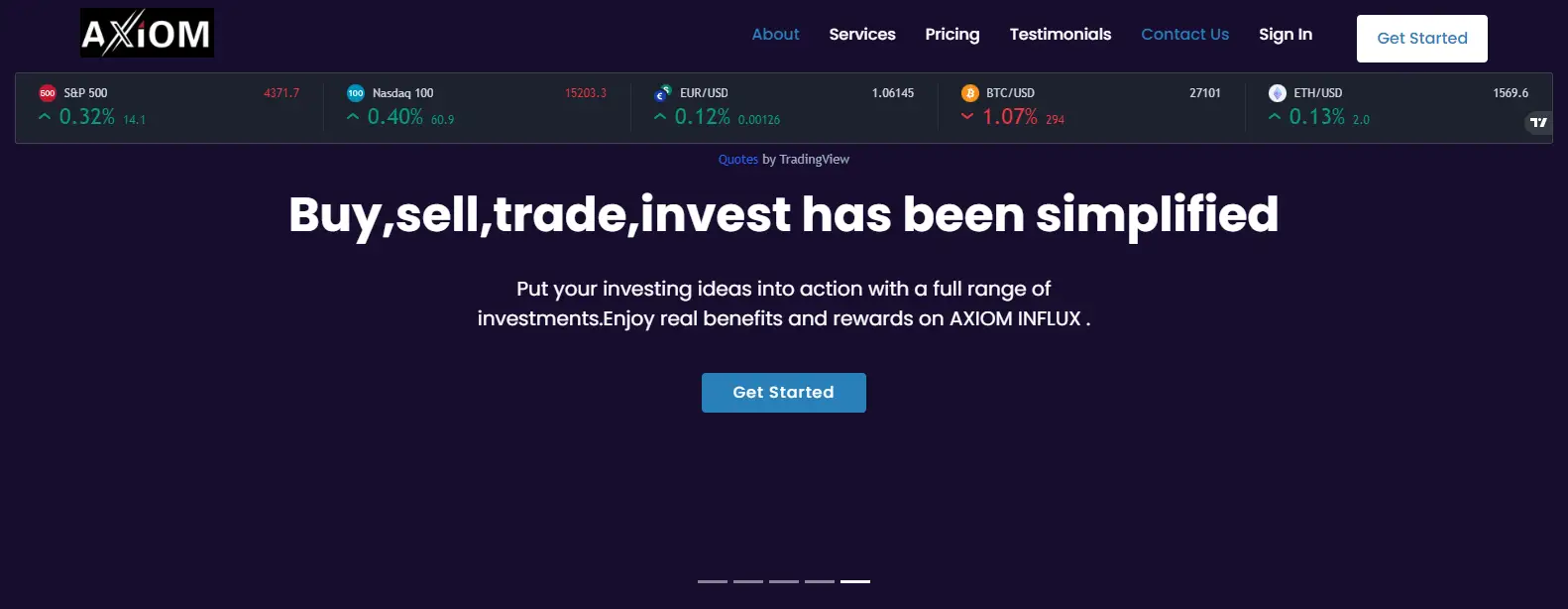Select the first carousel slide indicator
Screen dimensions: 1568x609
713,581
